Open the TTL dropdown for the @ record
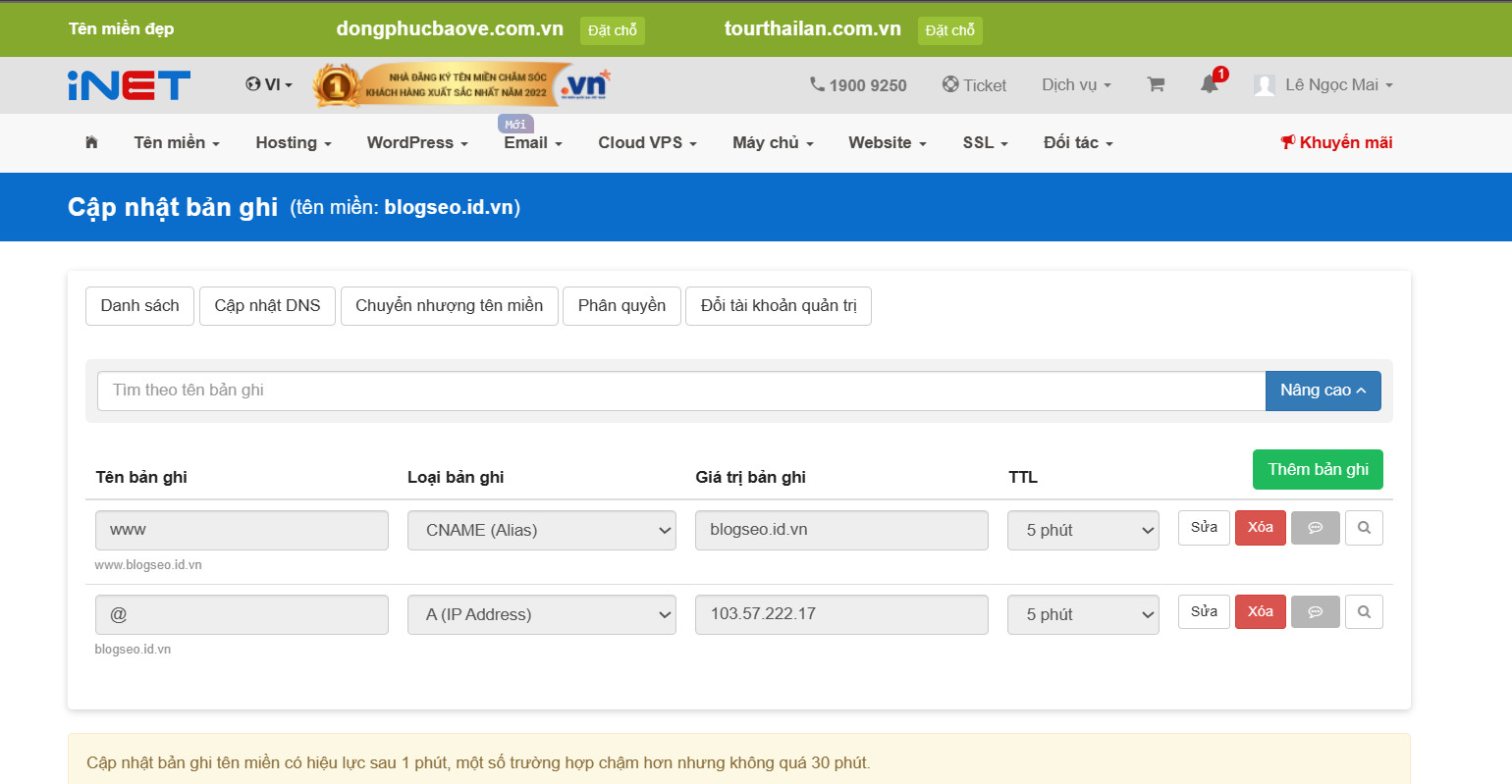The width and height of the screenshot is (1512, 784). point(1083,614)
